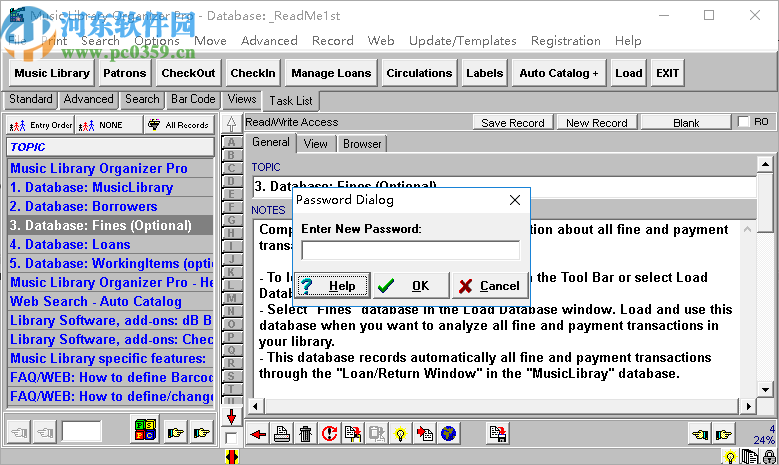Click letter M in the alphabet index
This screenshot has height=465, width=779.
point(231,298)
